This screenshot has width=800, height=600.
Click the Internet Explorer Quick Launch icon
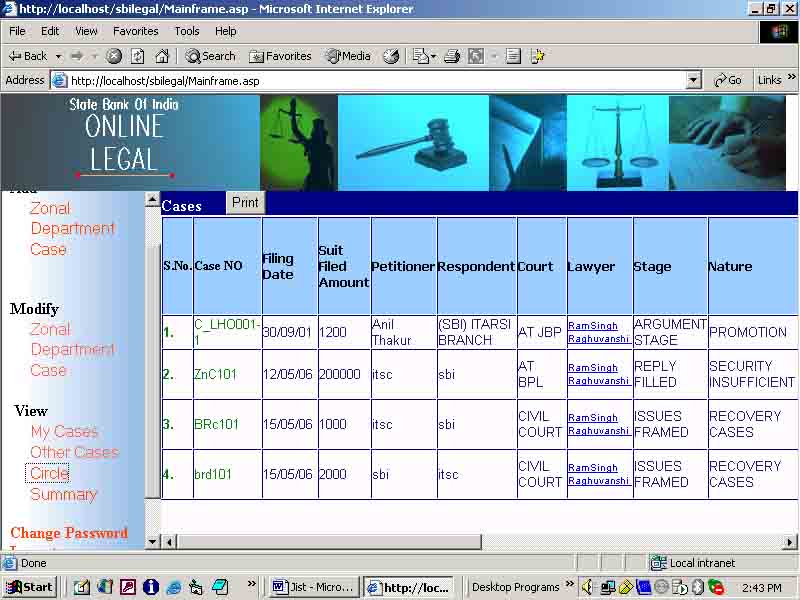(x=174, y=587)
